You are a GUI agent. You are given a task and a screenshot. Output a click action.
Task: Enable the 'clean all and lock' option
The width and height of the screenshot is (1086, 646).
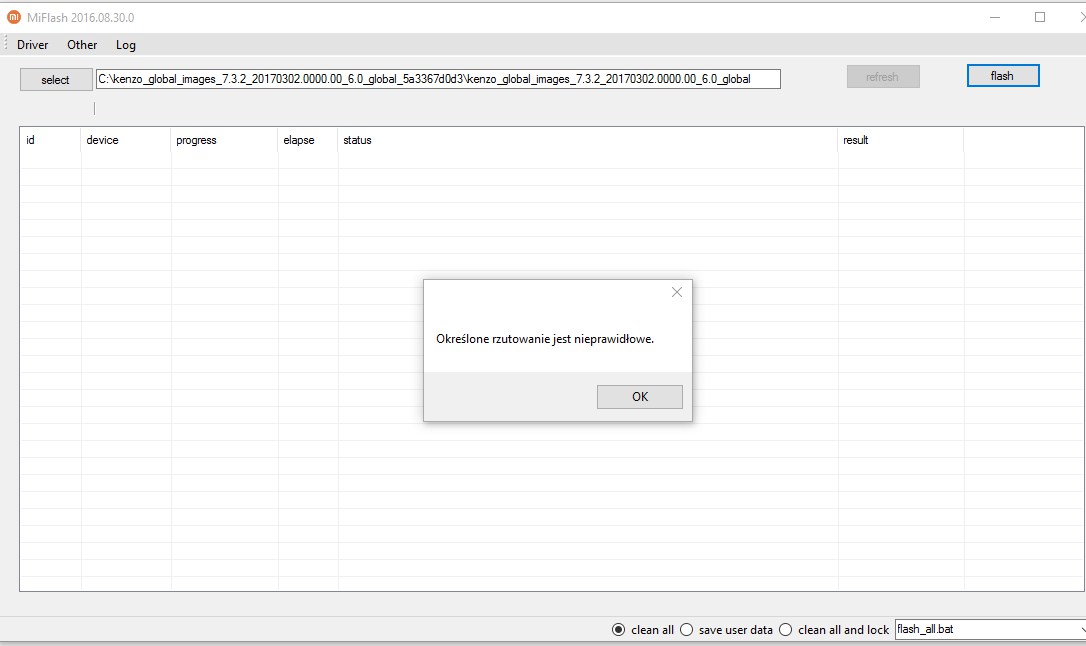(785, 630)
